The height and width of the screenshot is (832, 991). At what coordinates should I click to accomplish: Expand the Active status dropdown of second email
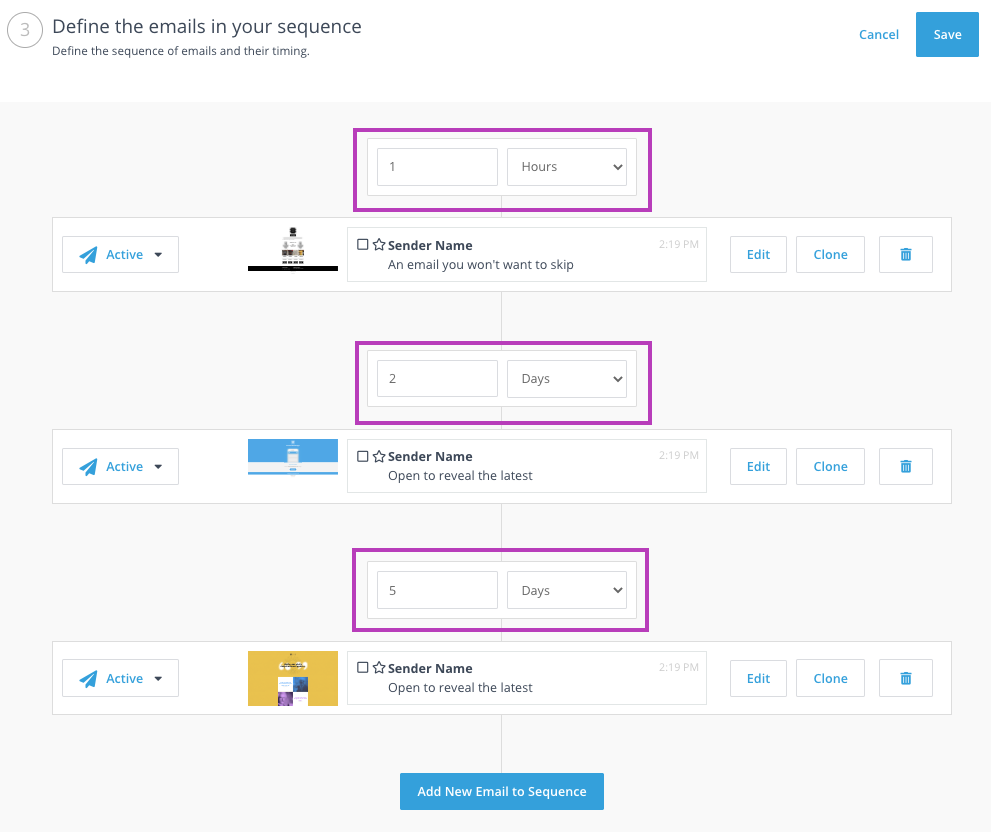click(120, 467)
